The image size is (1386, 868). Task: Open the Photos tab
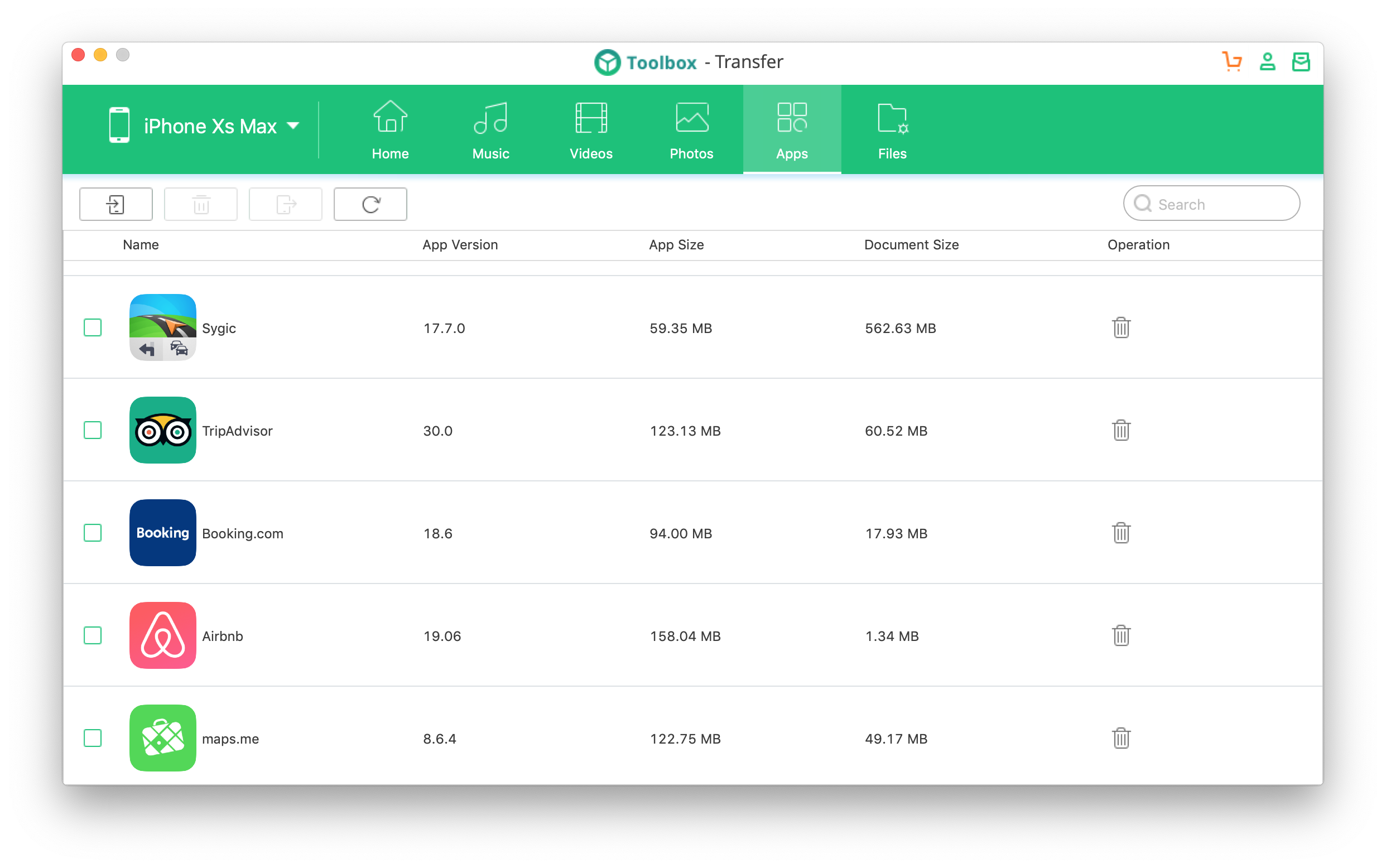point(691,131)
